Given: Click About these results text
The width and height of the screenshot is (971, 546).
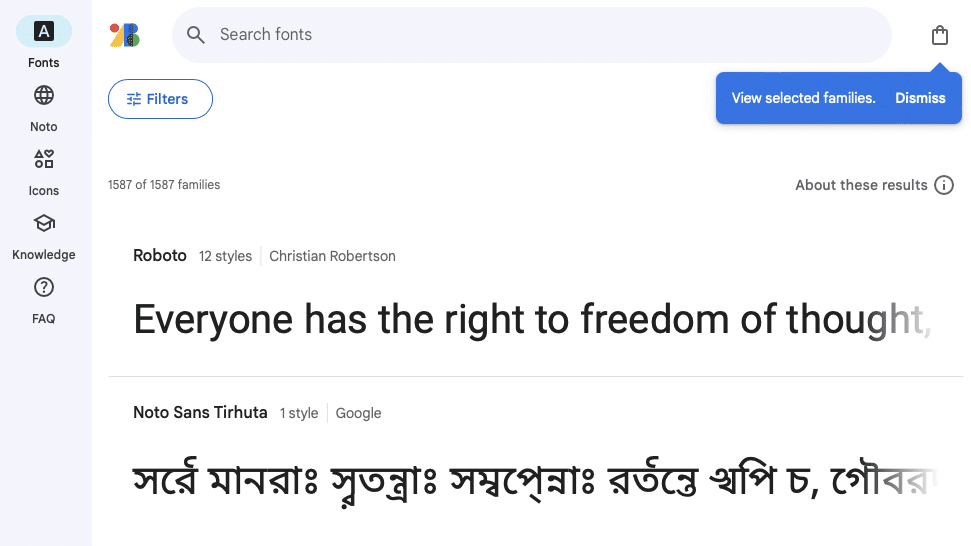Looking at the screenshot, I should click(x=861, y=185).
